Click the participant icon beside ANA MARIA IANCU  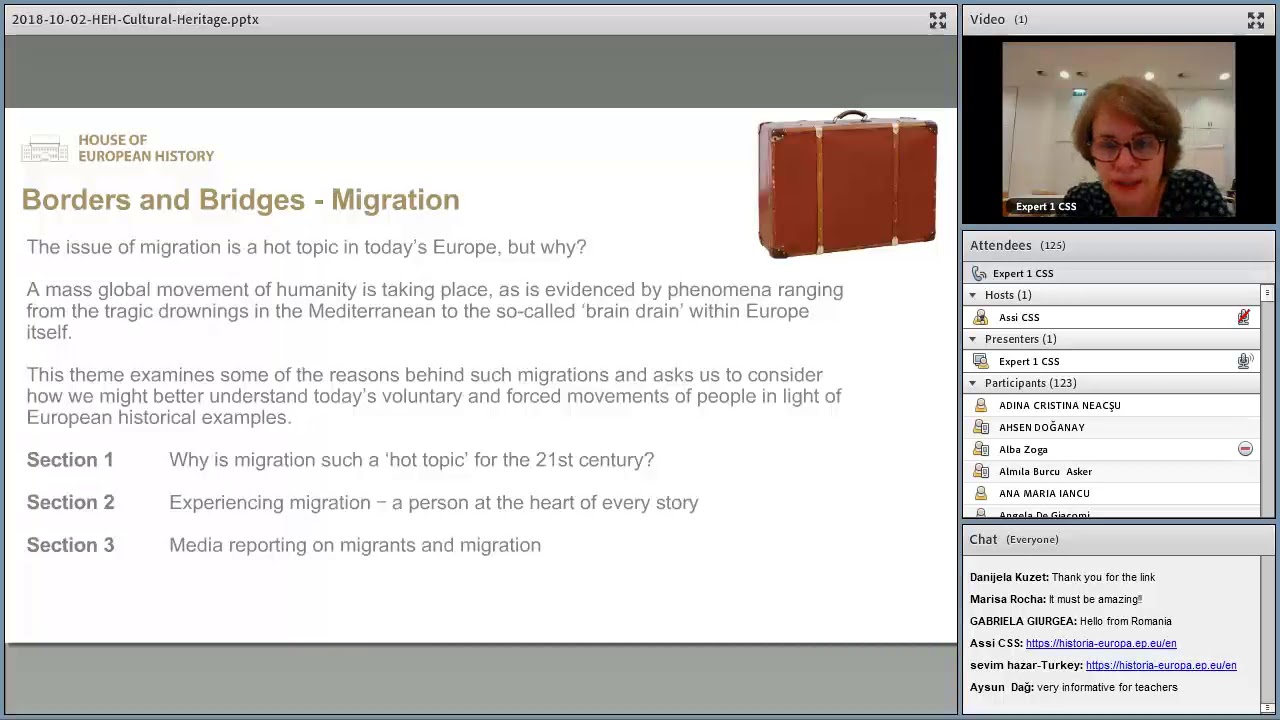[x=980, y=493]
